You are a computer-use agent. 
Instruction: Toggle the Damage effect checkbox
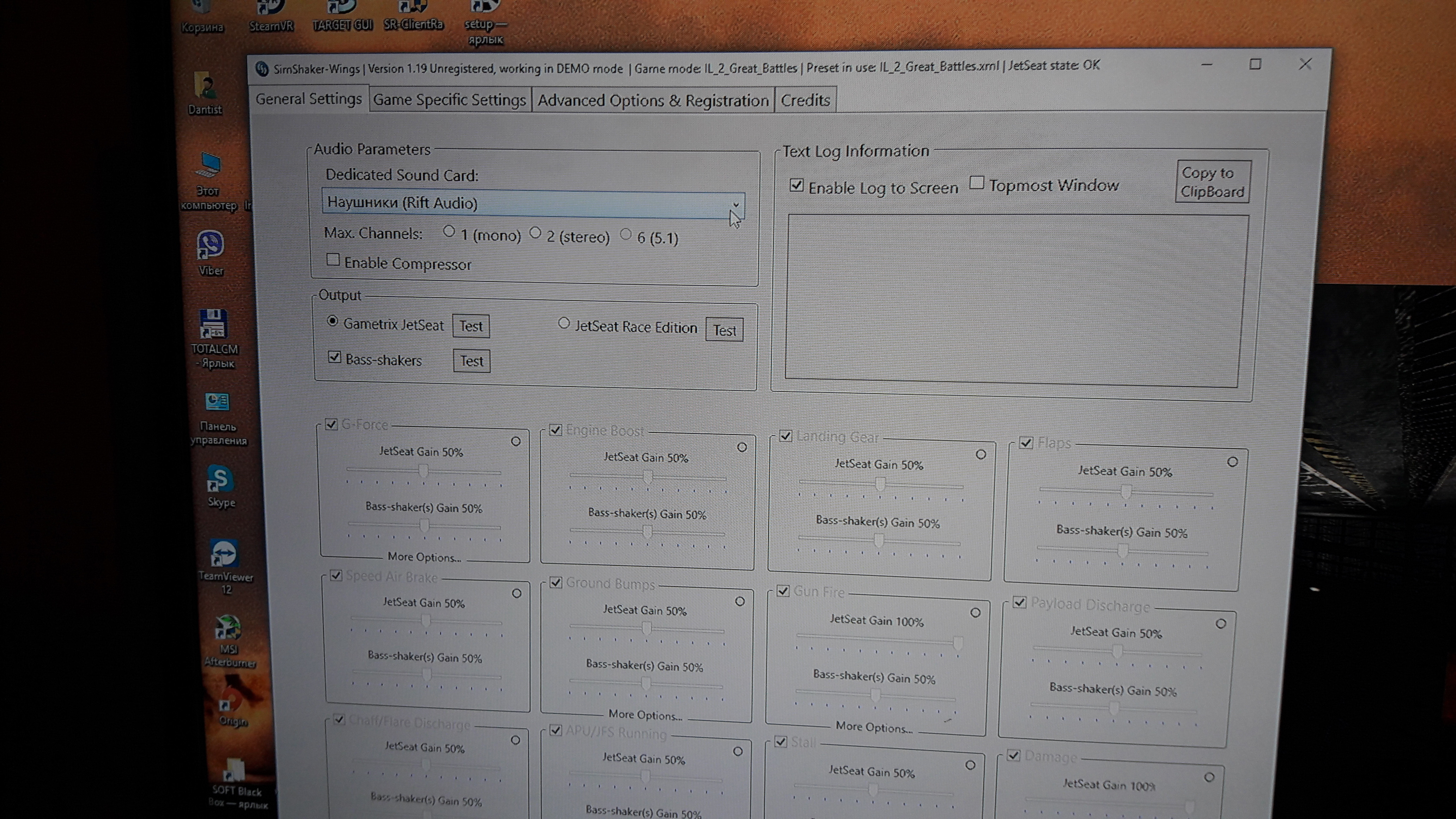click(x=1014, y=755)
